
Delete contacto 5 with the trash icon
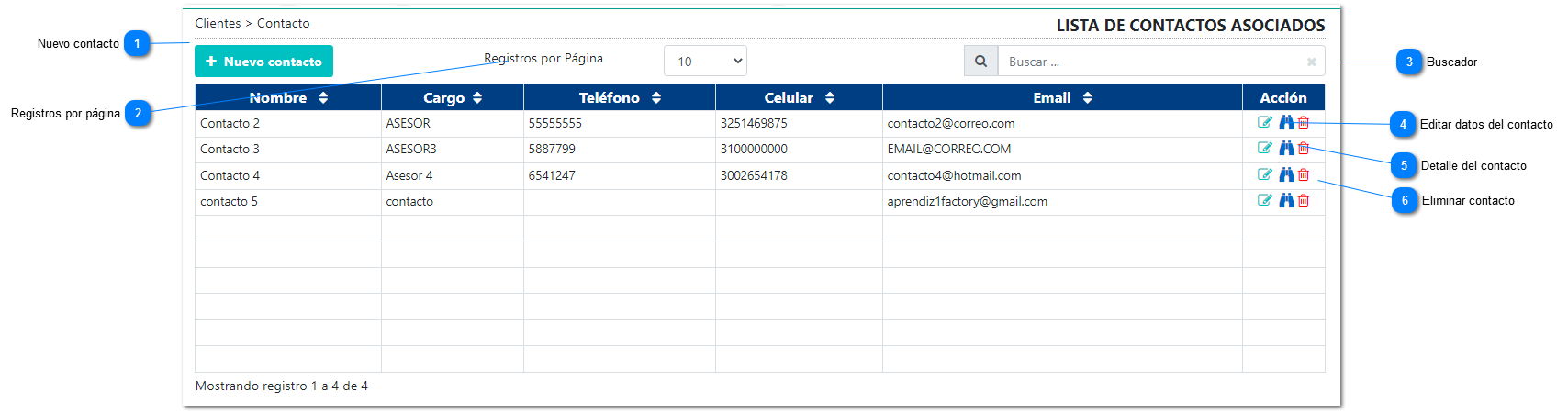[1304, 200]
